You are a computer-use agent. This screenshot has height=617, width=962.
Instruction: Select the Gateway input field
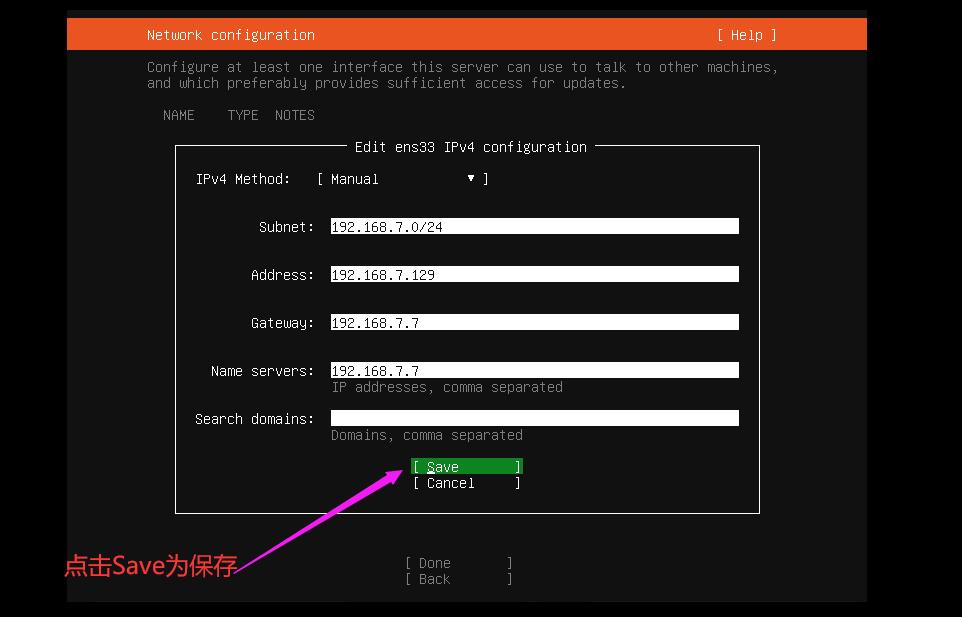[534, 323]
